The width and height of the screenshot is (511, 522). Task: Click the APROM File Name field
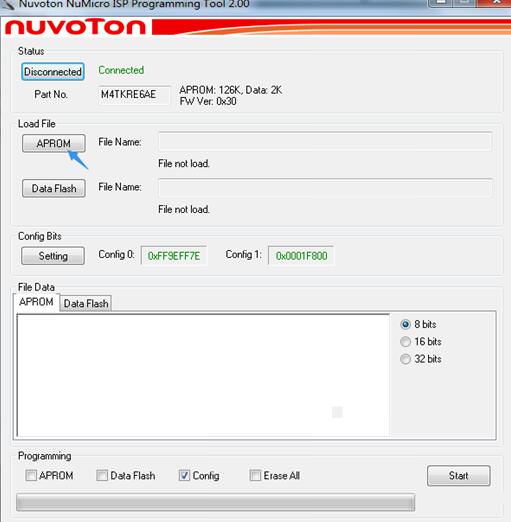325,142
